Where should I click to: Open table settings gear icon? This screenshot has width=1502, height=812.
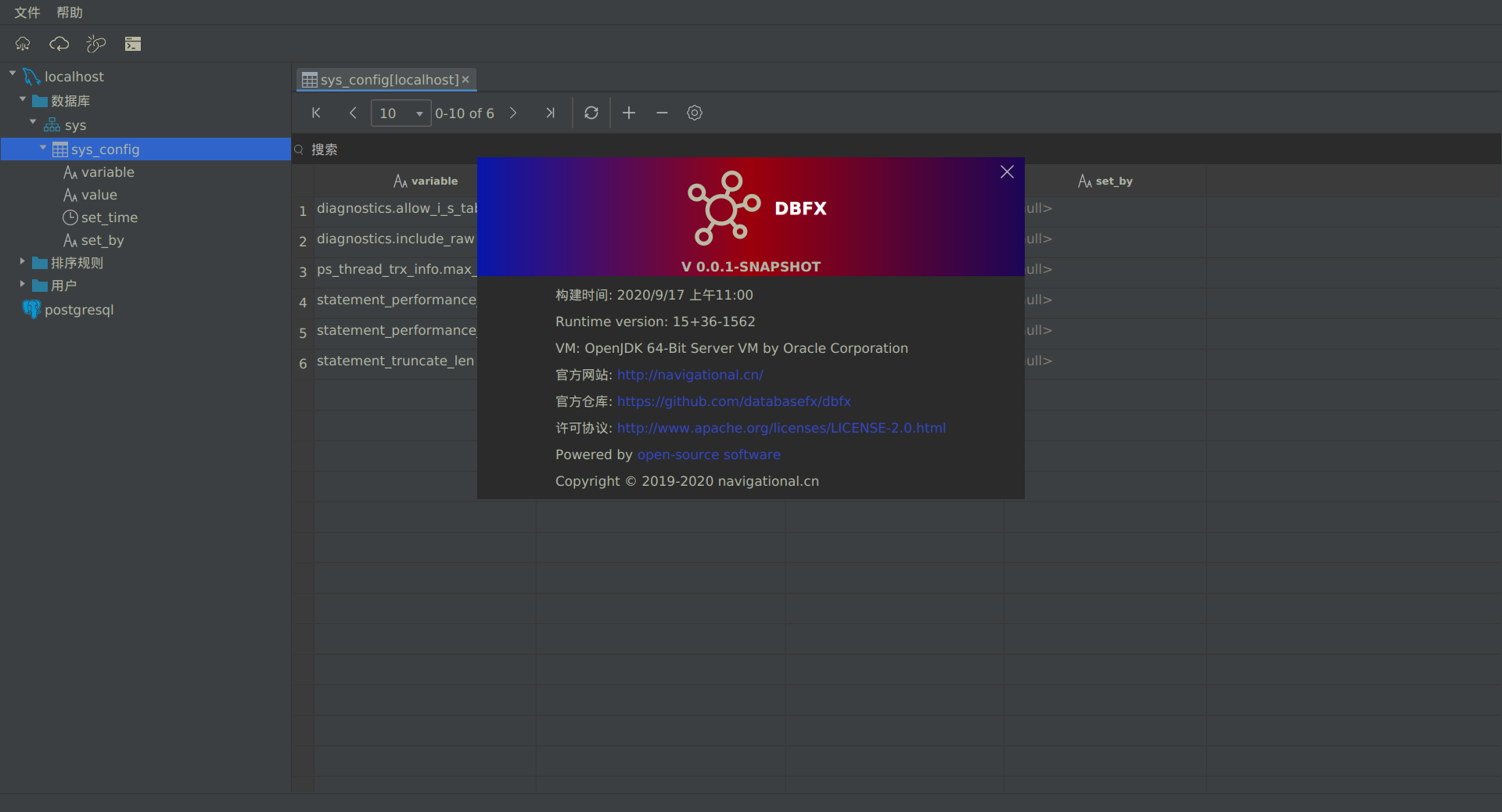tap(695, 113)
